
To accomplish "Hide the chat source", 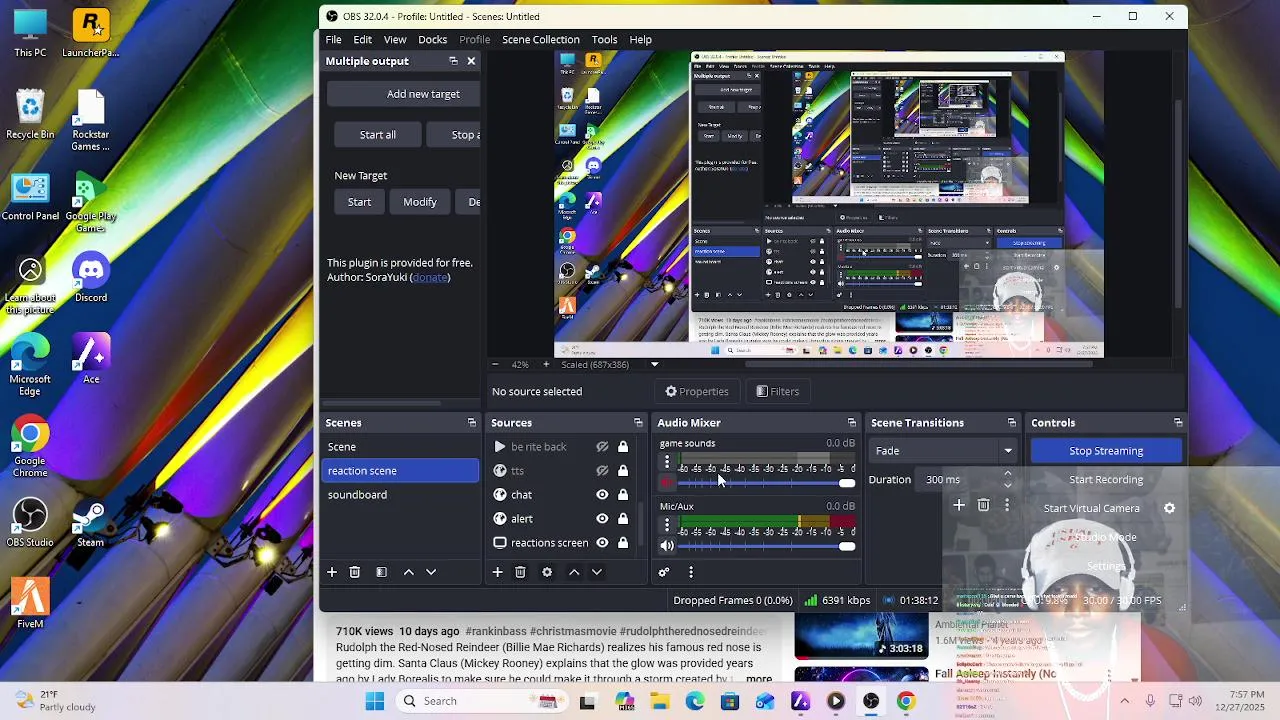I will [x=602, y=495].
